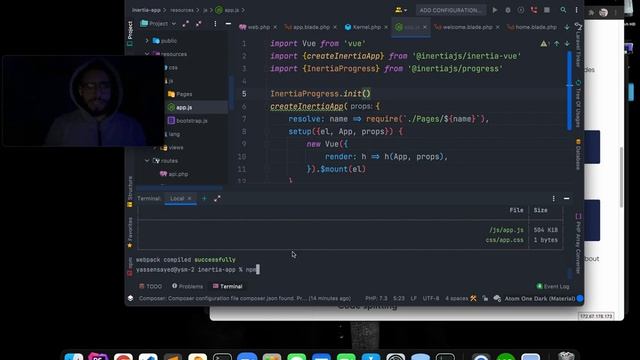Change the LF line separator setting
Screen dimensions: 640x360
click(413, 298)
